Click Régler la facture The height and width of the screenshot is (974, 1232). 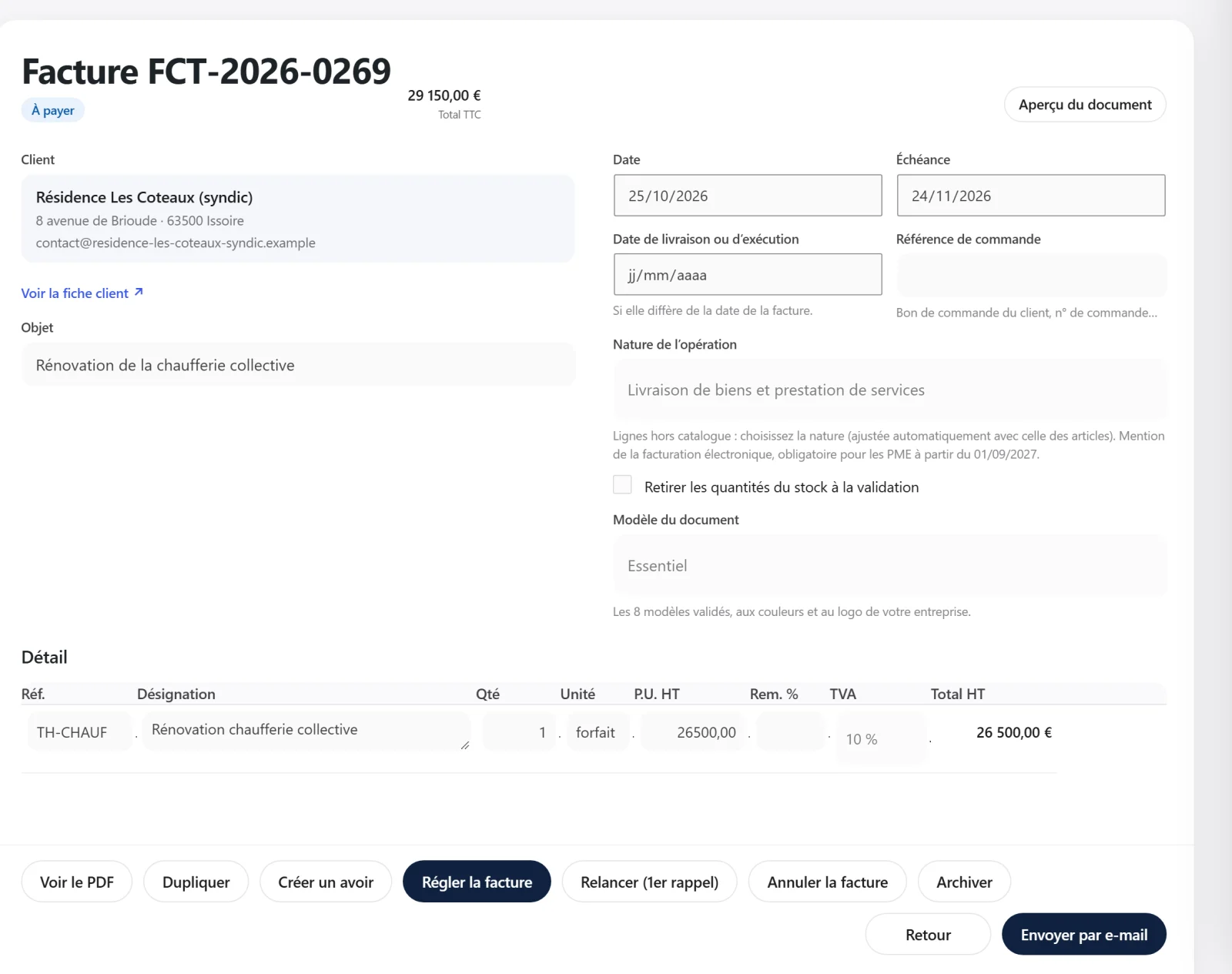(477, 882)
